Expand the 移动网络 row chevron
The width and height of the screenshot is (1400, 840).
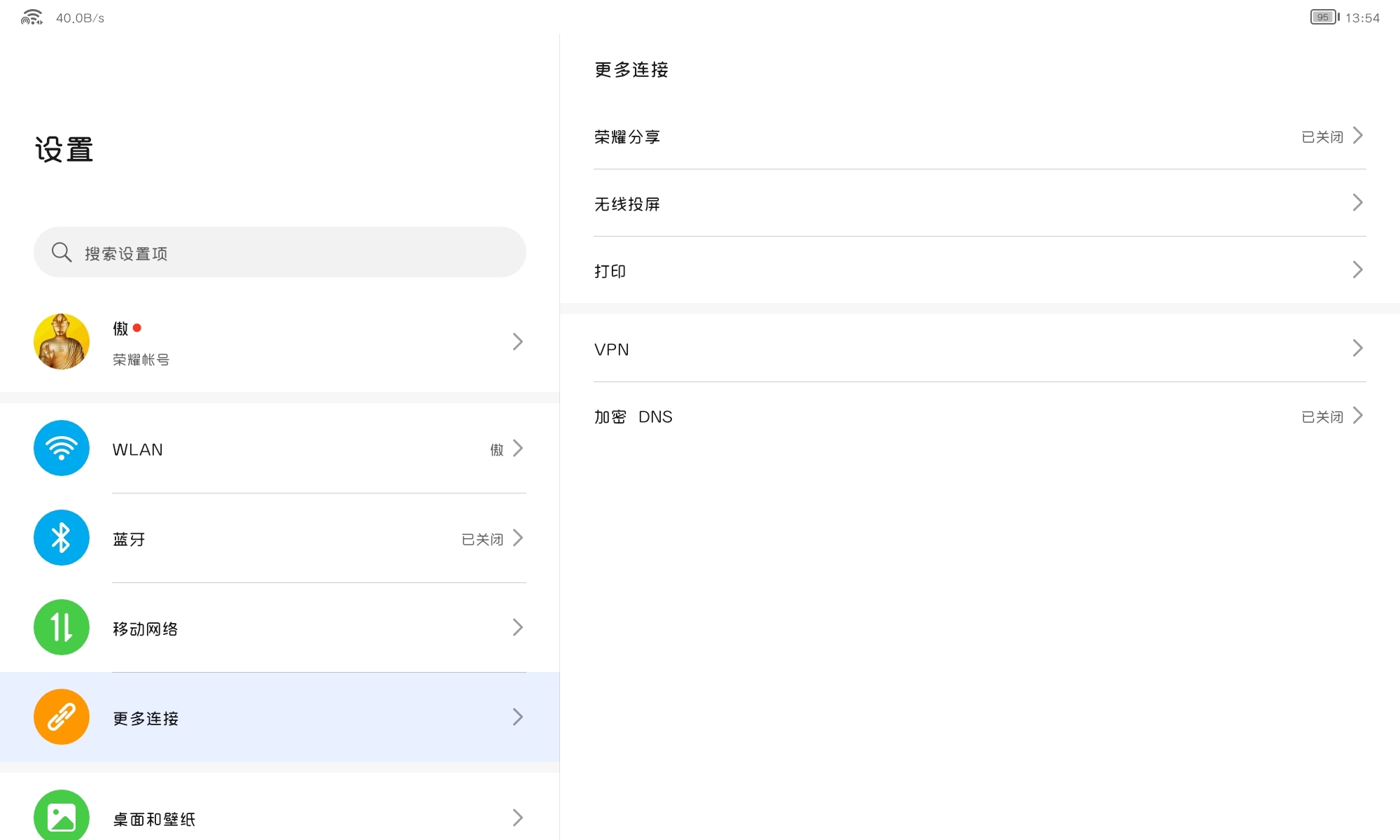click(517, 628)
